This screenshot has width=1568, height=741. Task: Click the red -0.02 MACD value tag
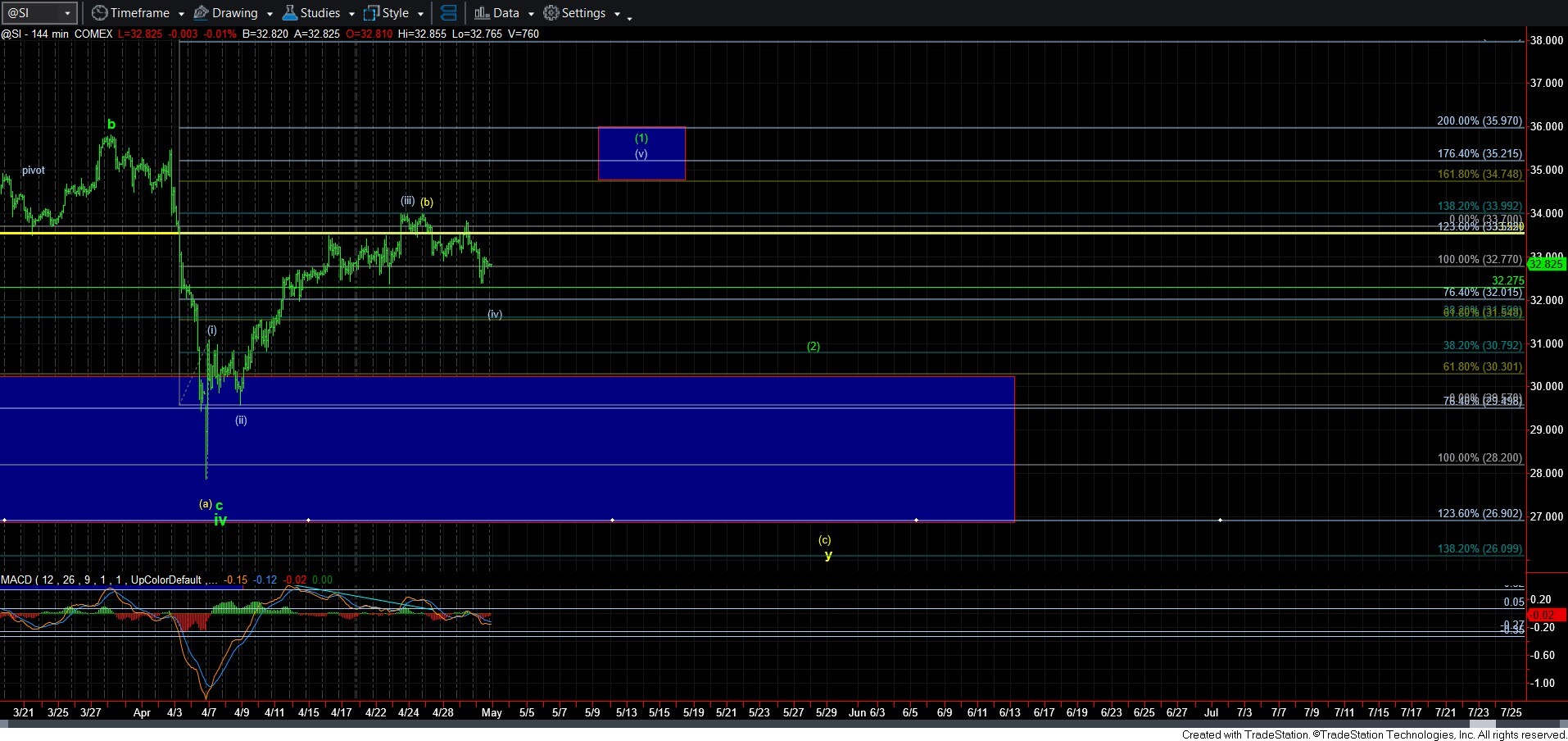(1546, 615)
